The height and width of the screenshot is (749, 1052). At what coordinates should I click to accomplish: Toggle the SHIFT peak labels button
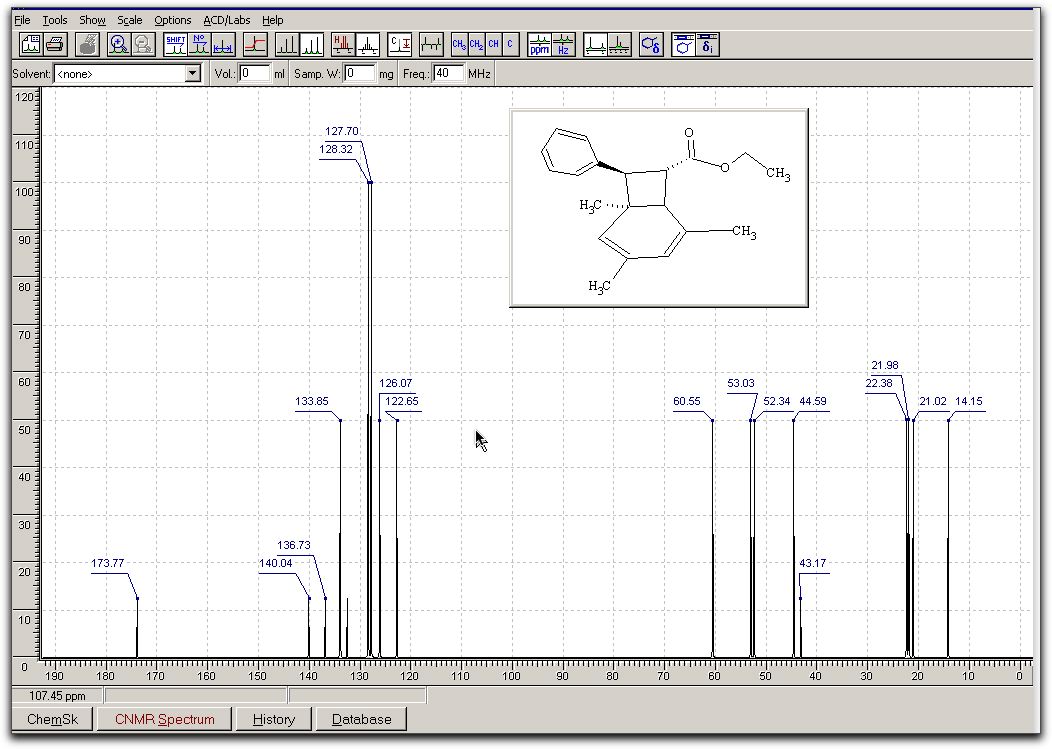point(176,44)
